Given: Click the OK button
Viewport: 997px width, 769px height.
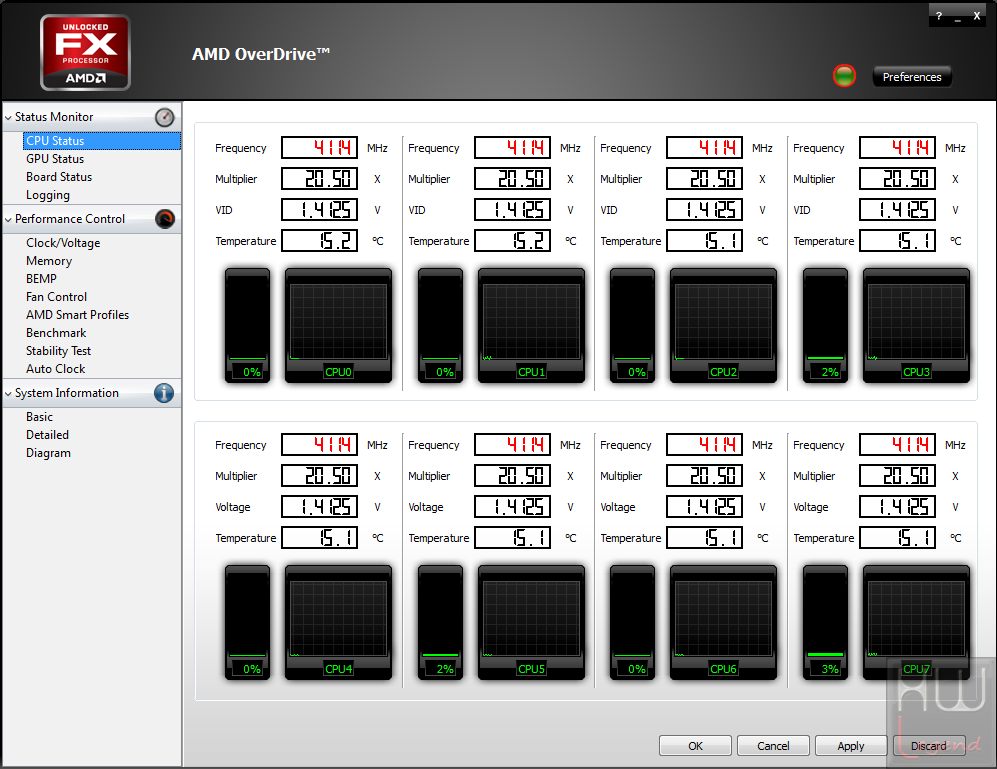Looking at the screenshot, I should [x=696, y=745].
